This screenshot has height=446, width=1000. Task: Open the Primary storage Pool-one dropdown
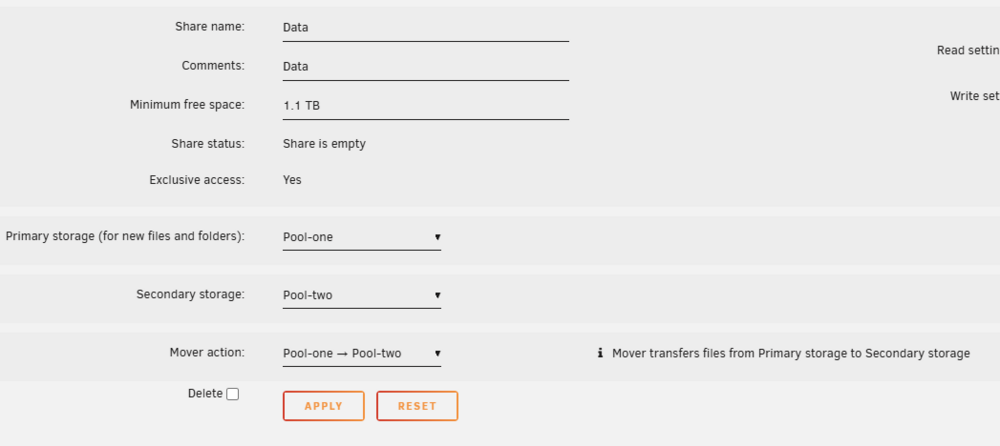pyautogui.click(x=362, y=237)
